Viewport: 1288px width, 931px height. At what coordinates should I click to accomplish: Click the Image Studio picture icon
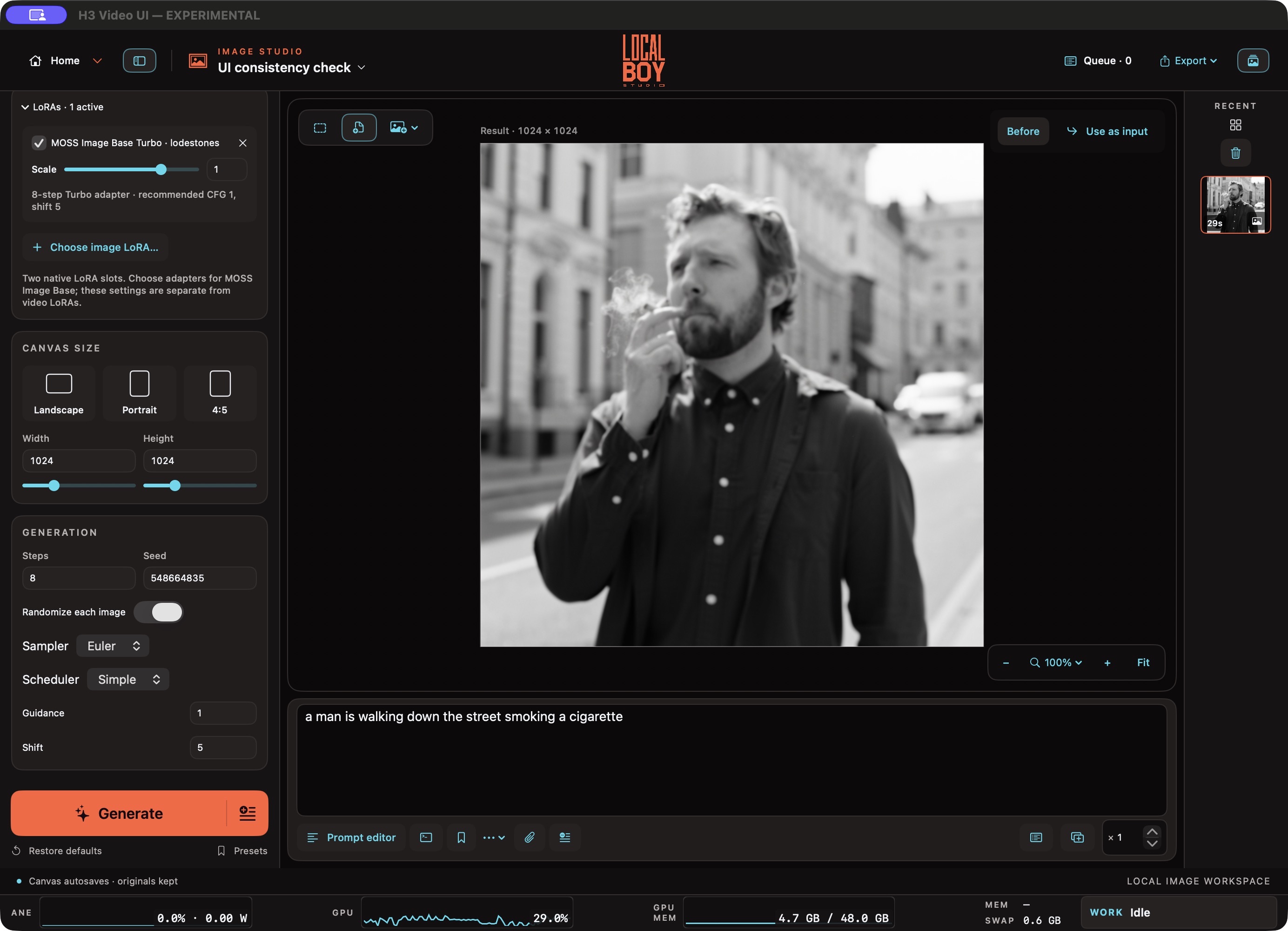(x=198, y=61)
